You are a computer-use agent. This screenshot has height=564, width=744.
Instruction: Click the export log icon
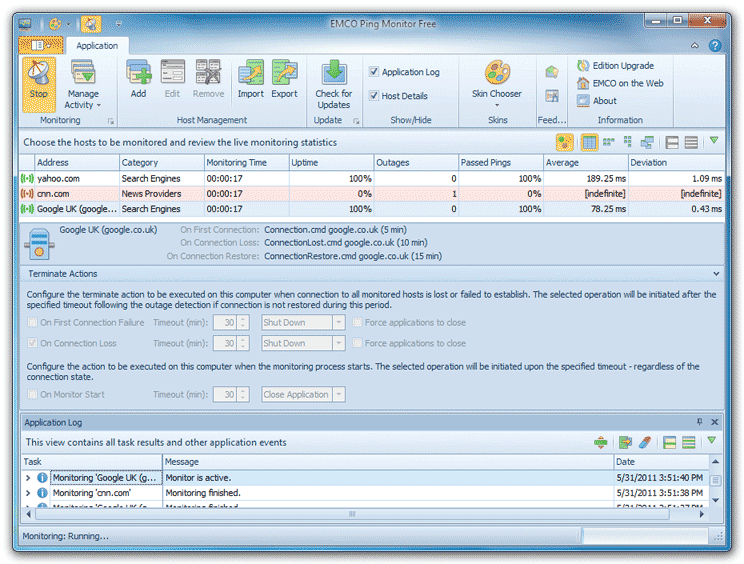coord(625,443)
